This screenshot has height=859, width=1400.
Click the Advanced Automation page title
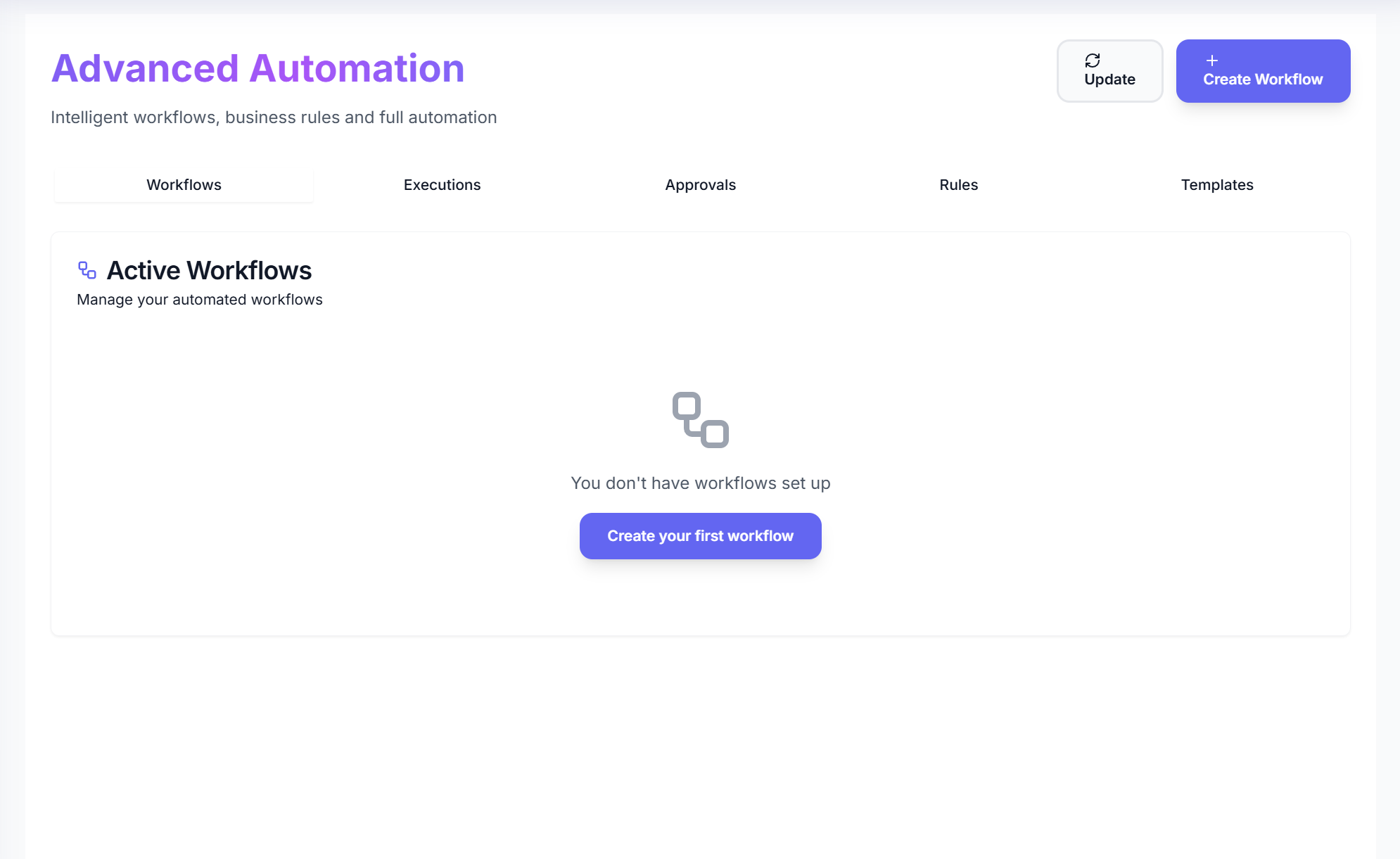[257, 67]
